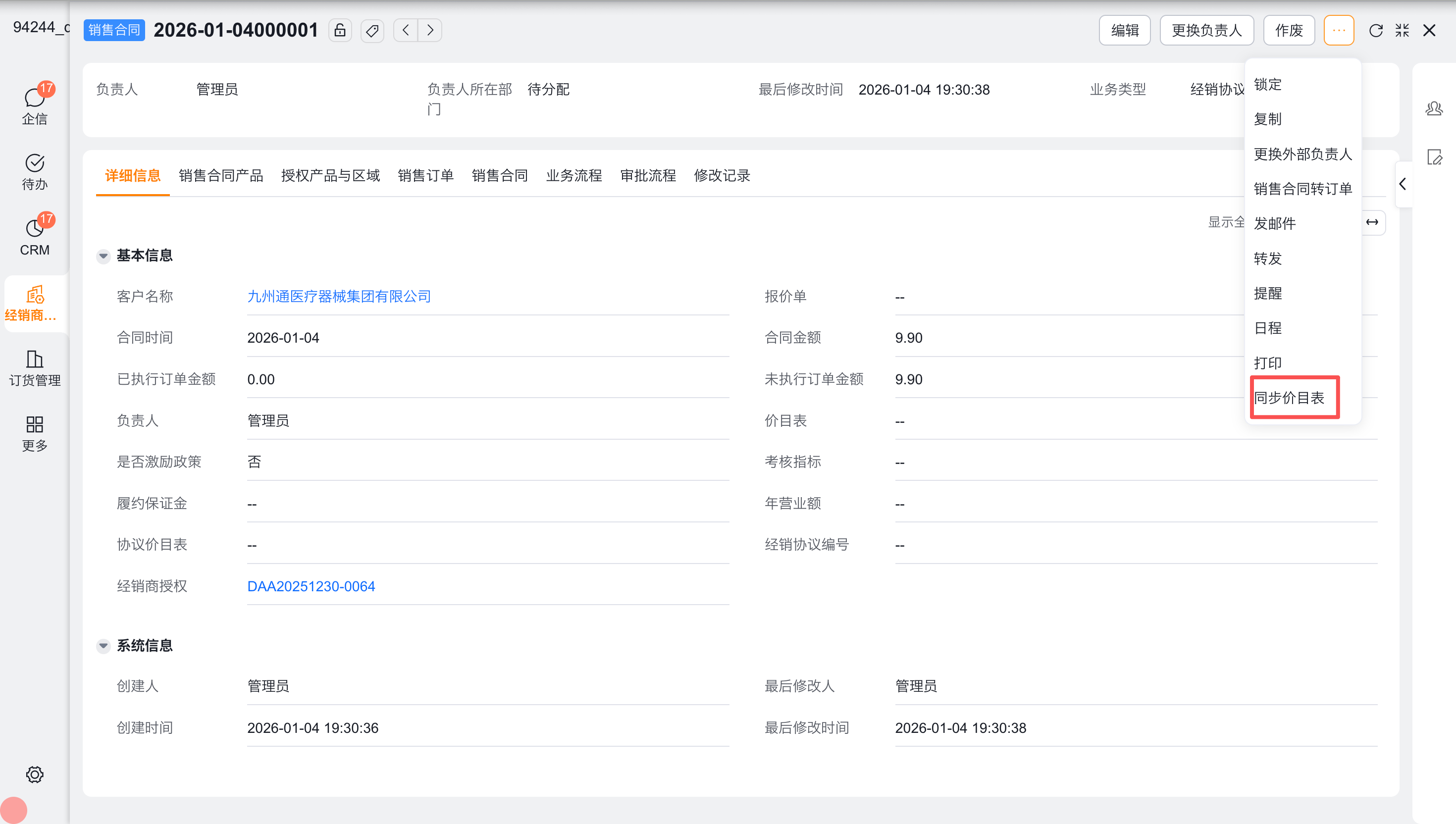Open 订货管理 in sidebar
Screen dimensions: 1456x824
pyautogui.click(x=35, y=368)
